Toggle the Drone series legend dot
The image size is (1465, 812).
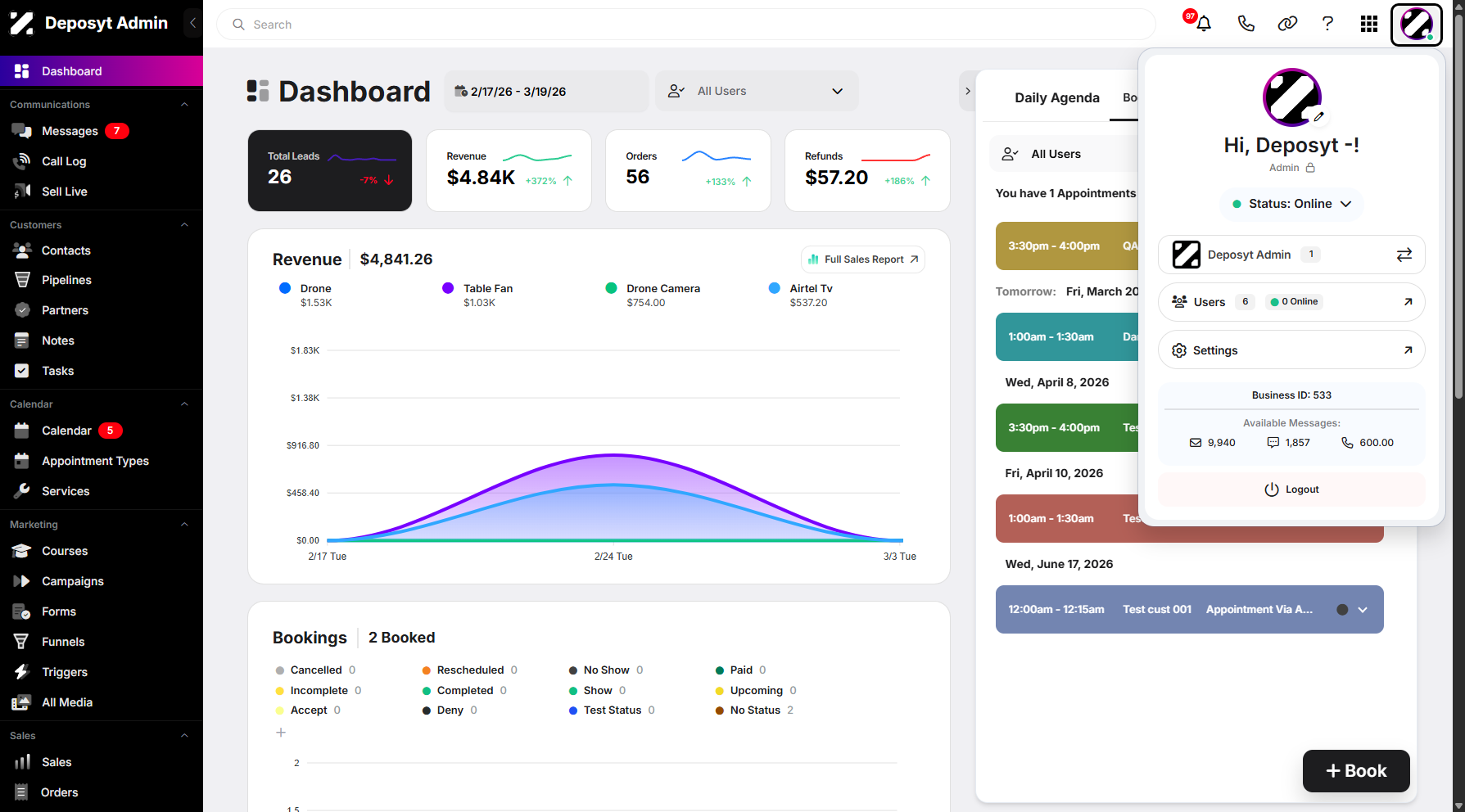[x=285, y=288]
